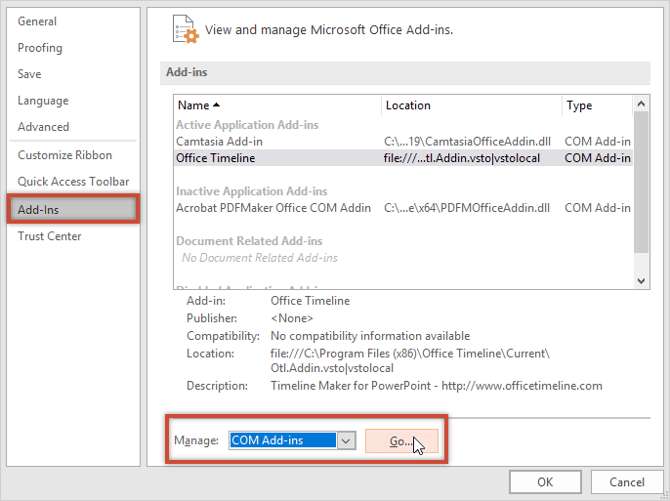Viewport: 670px width, 501px height.
Task: Go to the Save options category
Action: click(29, 74)
